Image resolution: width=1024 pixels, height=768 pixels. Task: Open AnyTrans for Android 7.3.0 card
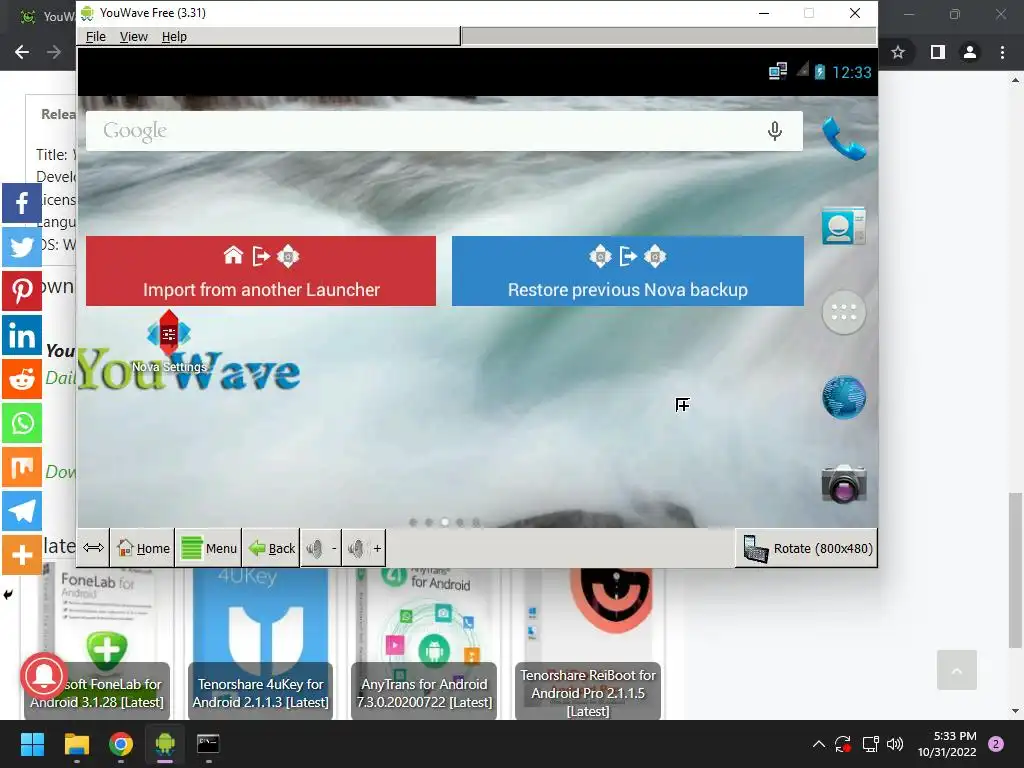pyautogui.click(x=424, y=643)
